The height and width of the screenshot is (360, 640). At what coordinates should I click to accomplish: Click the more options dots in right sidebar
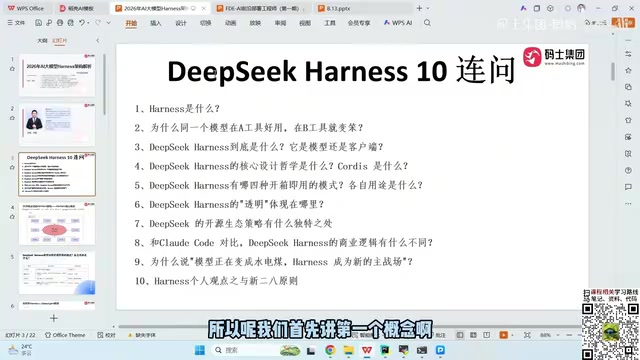click(x=628, y=204)
